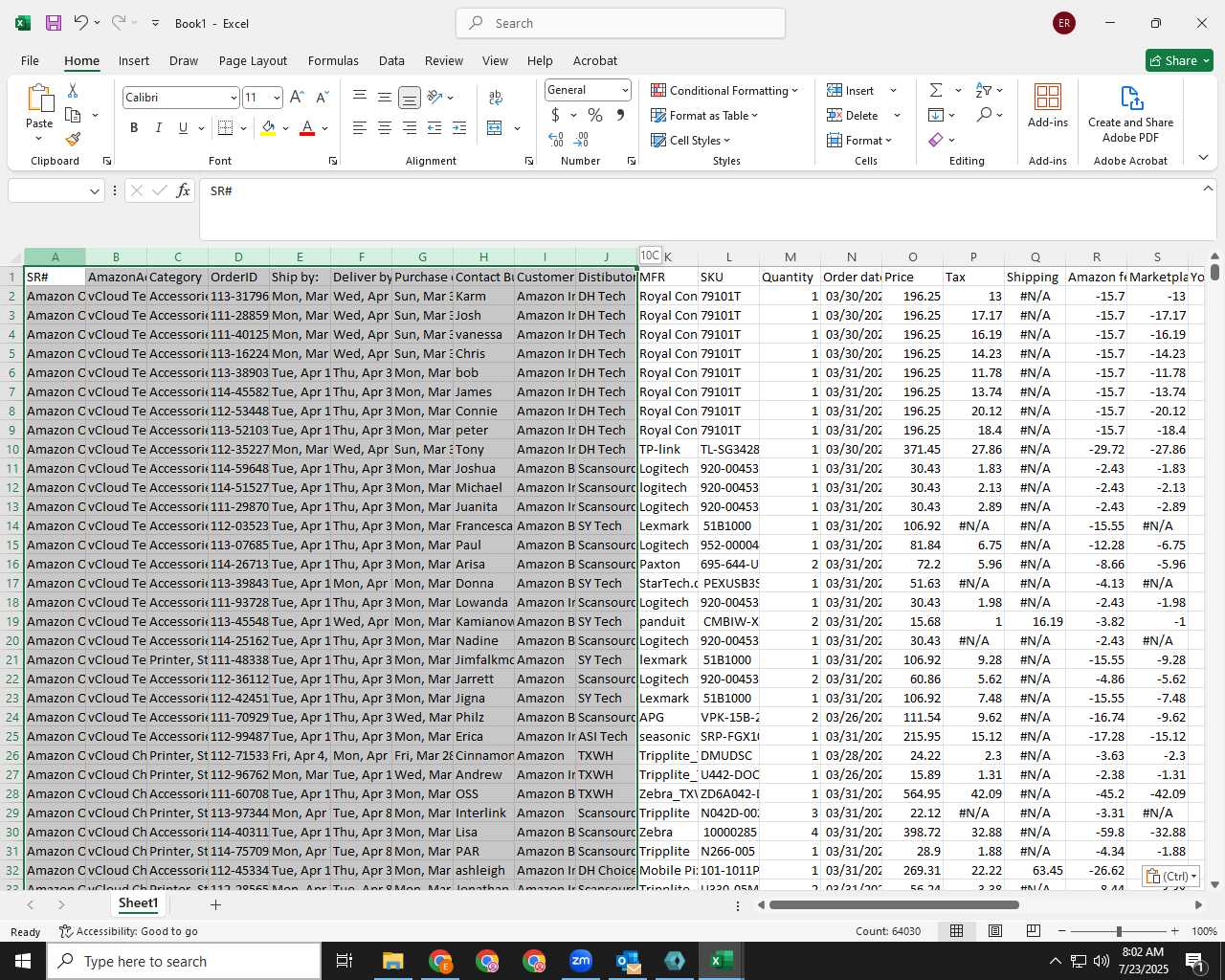
Task: Increase font size with larger A icon
Action: [x=297, y=97]
